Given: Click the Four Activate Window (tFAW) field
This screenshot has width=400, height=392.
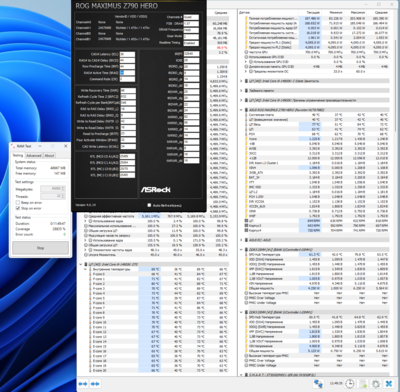Looking at the screenshot, I should click(x=128, y=140).
